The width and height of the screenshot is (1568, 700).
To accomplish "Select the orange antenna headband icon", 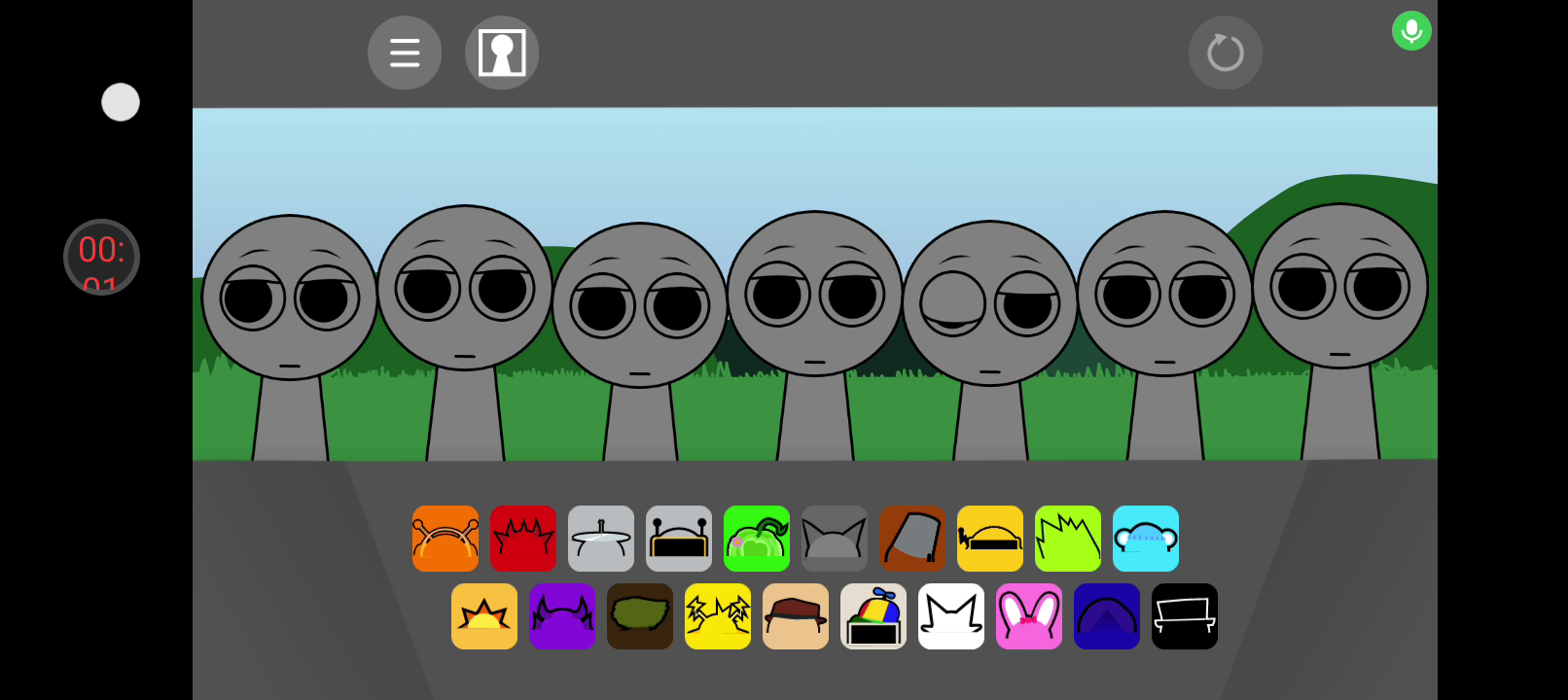I will click(445, 539).
